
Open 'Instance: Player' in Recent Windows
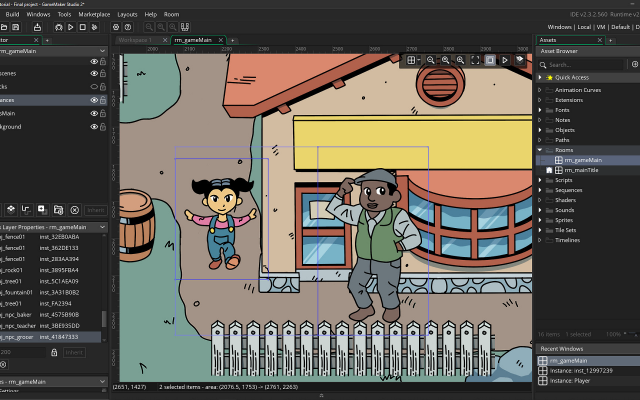tap(569, 381)
